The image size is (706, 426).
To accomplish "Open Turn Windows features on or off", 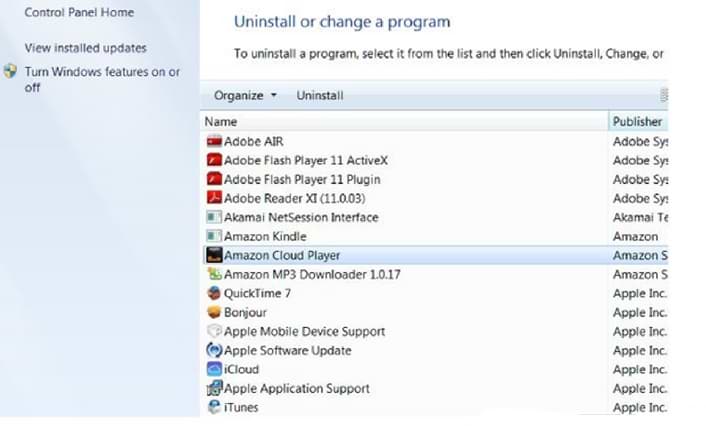I will coord(102,79).
